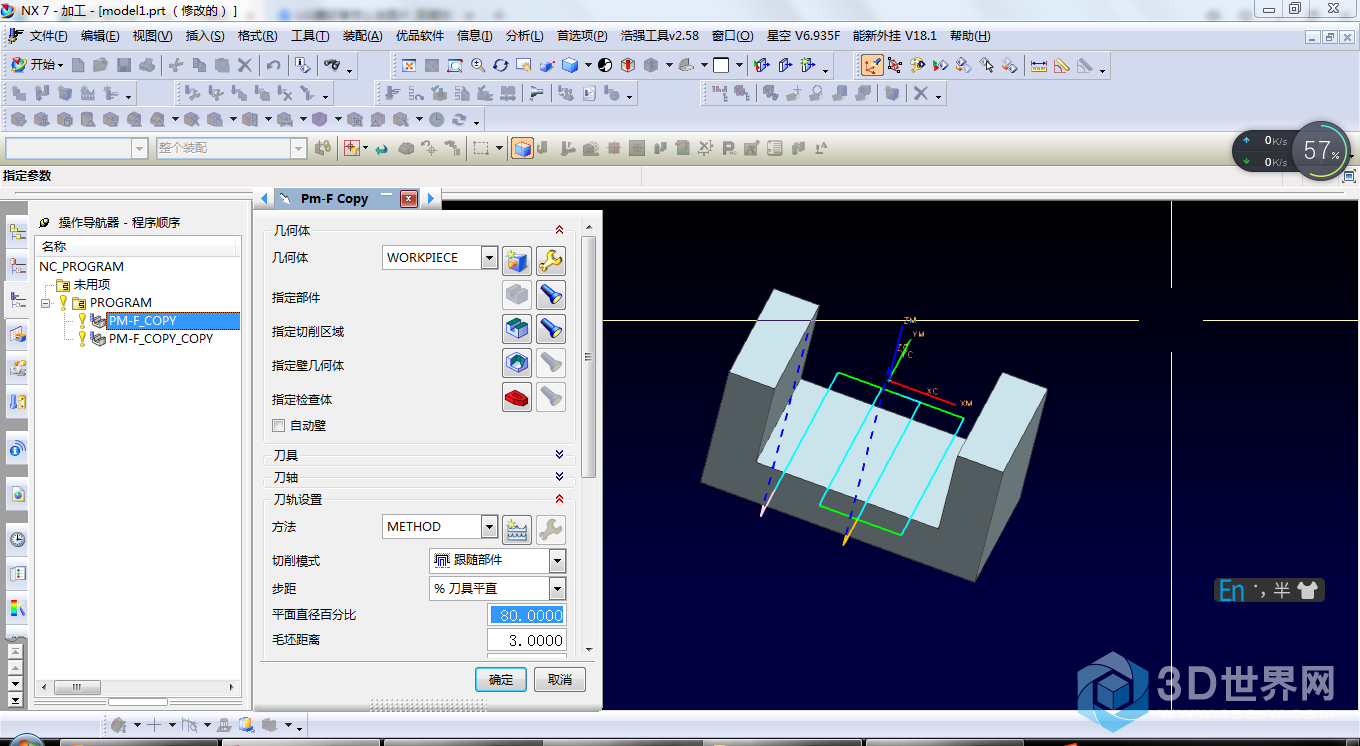1360x746 pixels.
Task: Click the dialog previous arrow left of Pm-F Copy
Action: pos(264,199)
